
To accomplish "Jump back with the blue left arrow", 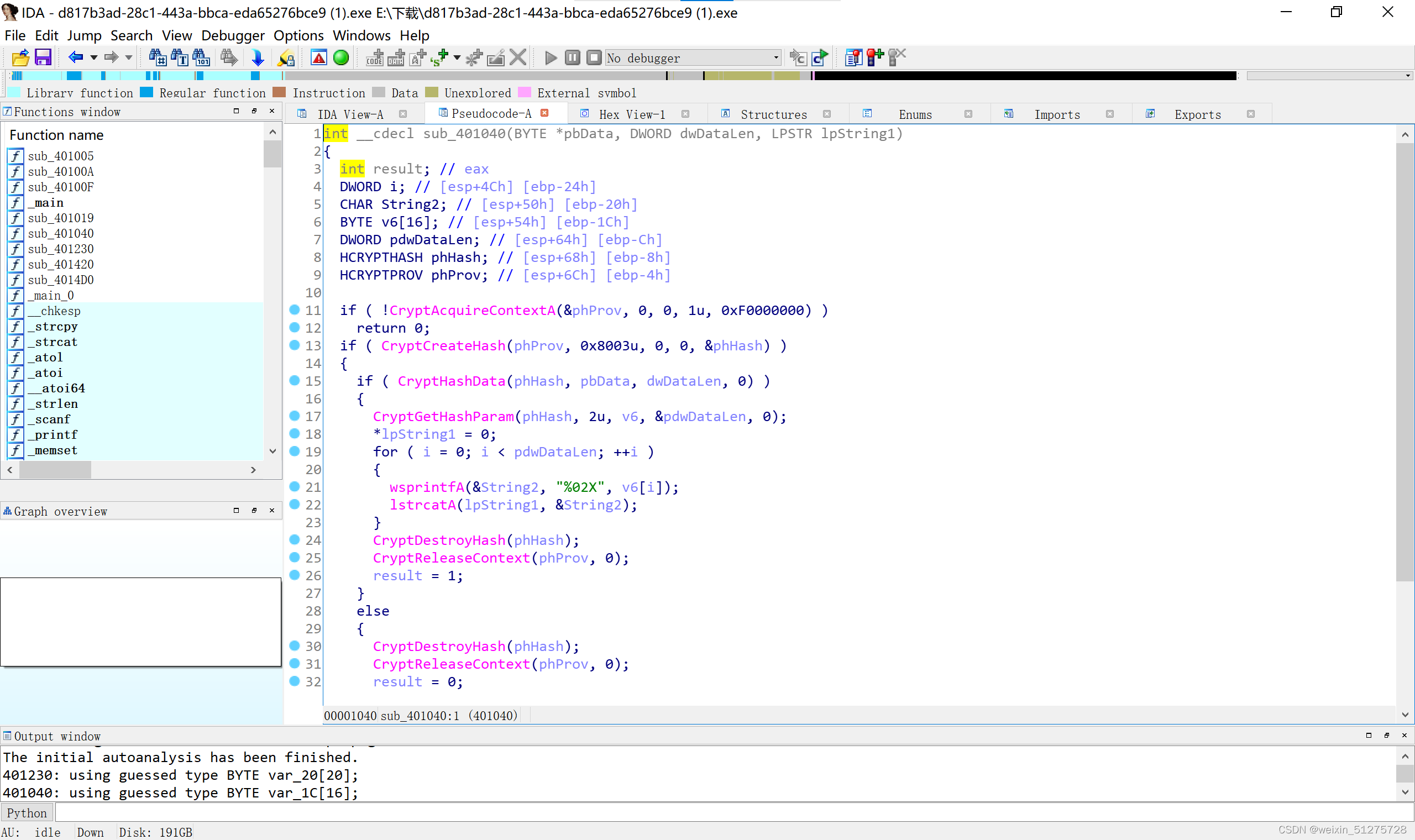I will [x=75, y=57].
